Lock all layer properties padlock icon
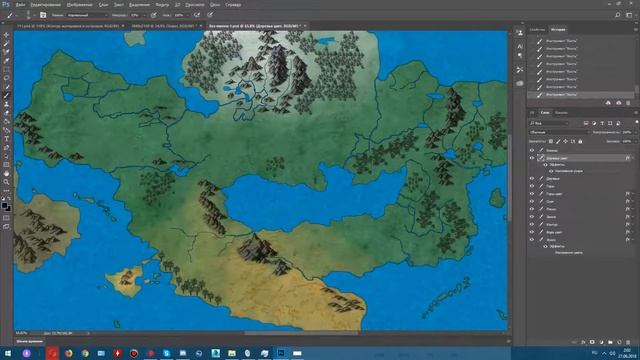 pyautogui.click(x=580, y=141)
